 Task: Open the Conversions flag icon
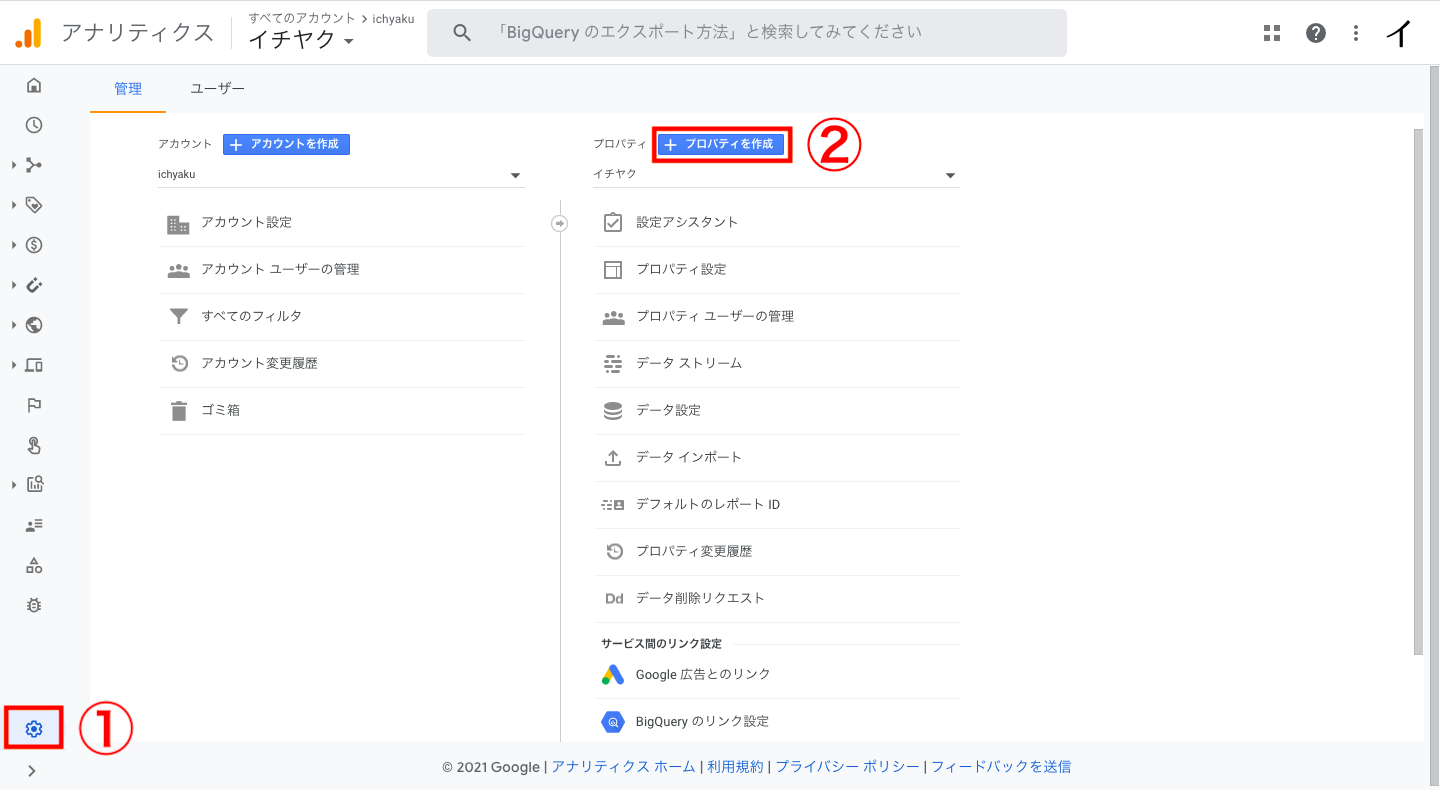tap(34, 405)
